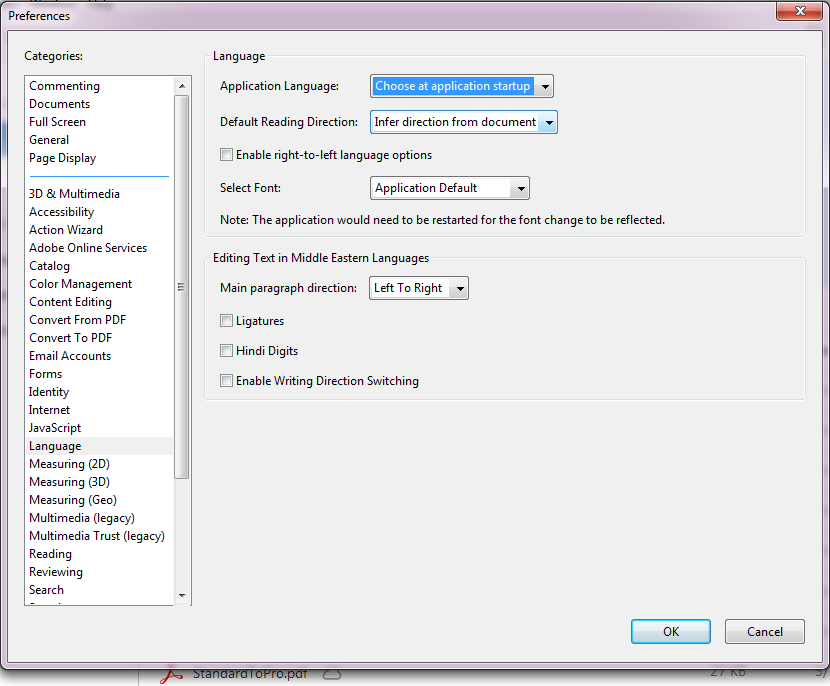The width and height of the screenshot is (830, 686).
Task: Enable right-to-left language options
Action: tap(226, 155)
